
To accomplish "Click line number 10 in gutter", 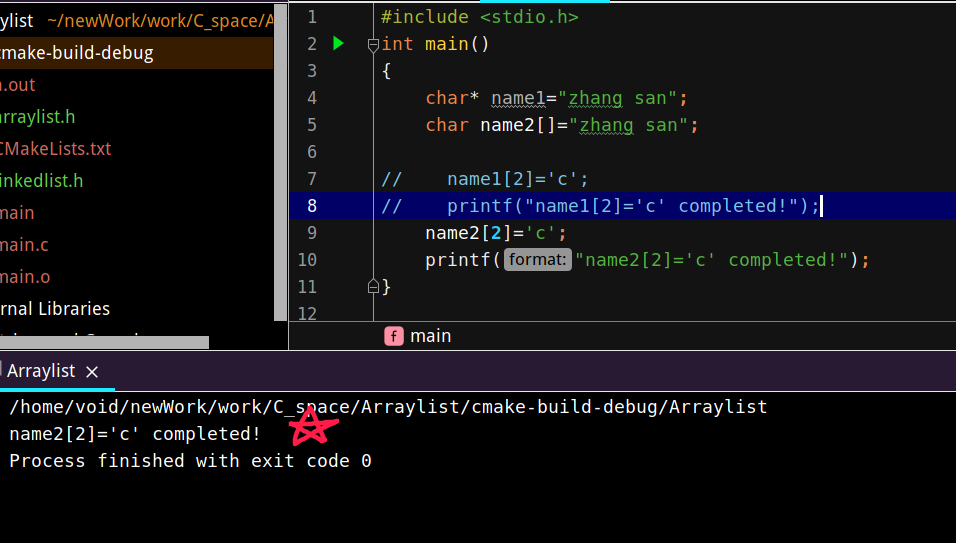I will (x=307, y=260).
